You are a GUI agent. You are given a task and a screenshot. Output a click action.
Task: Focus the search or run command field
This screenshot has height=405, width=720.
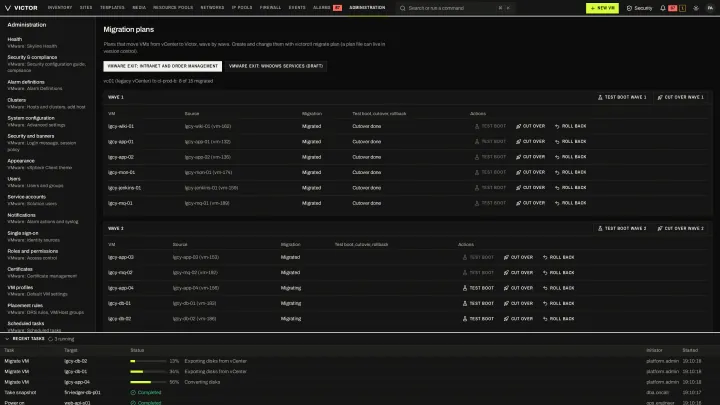point(455,8)
